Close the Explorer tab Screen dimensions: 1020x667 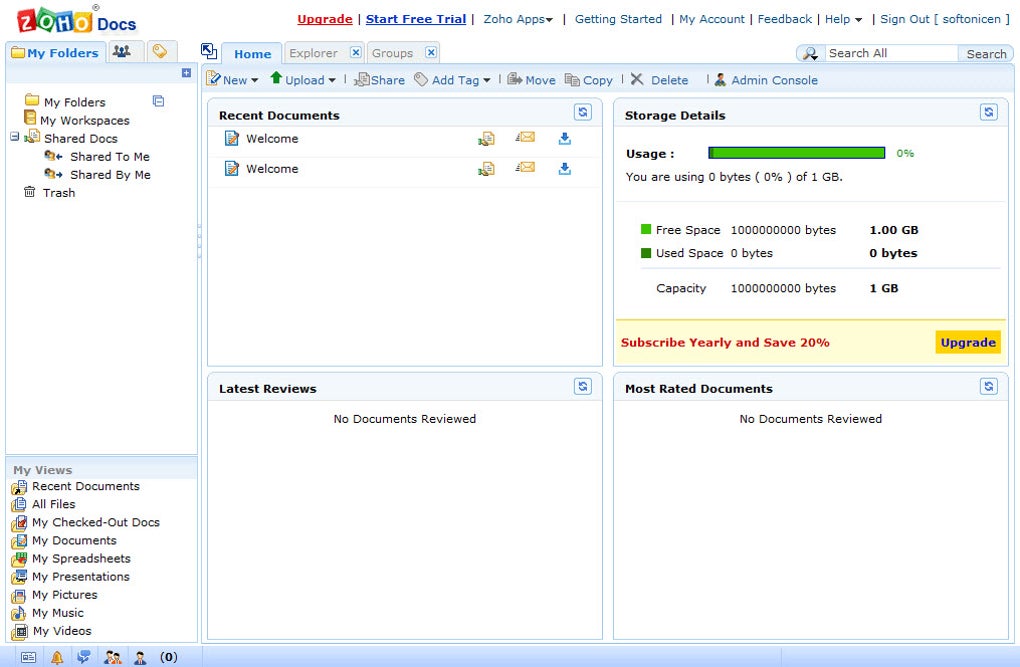coord(356,52)
